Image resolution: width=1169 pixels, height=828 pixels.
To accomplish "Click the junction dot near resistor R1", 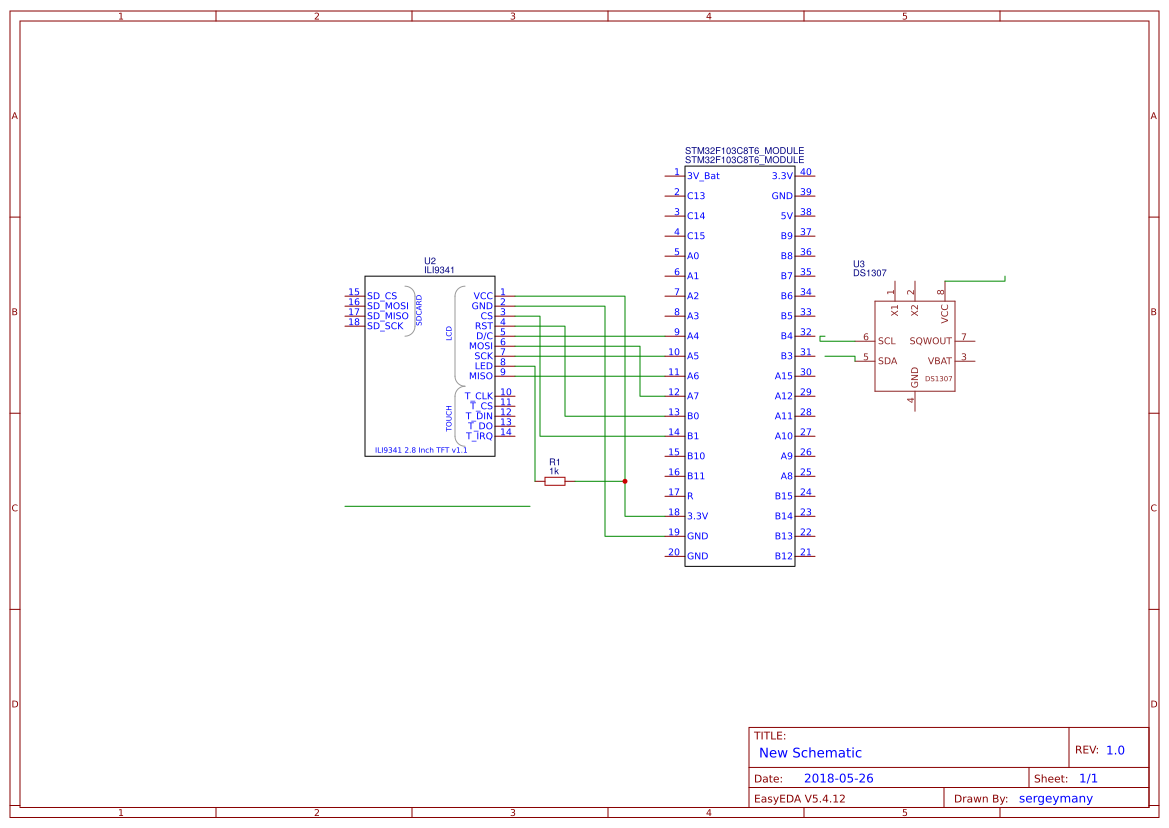I will (x=624, y=480).
